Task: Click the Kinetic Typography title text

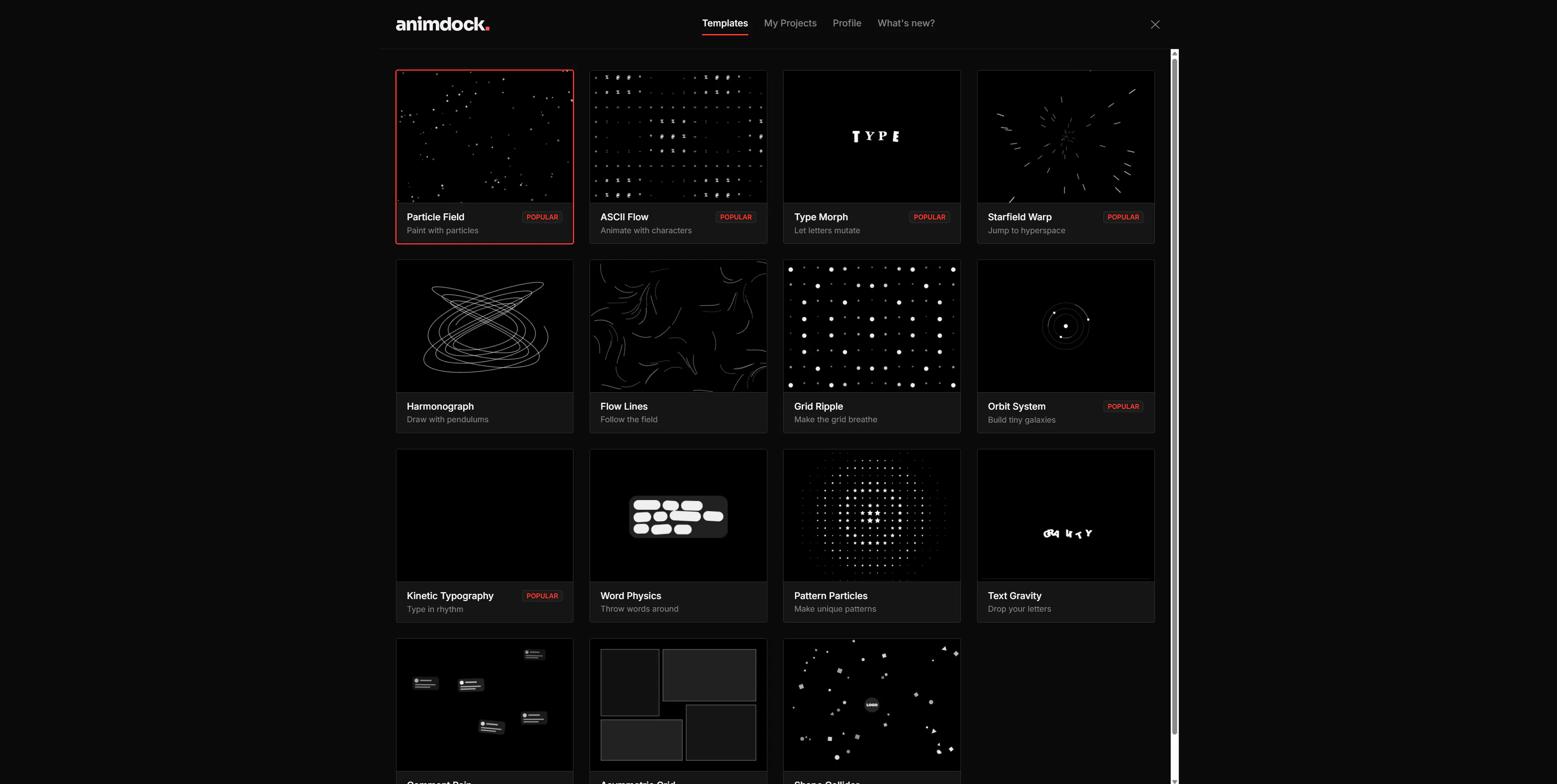Action: click(x=450, y=595)
